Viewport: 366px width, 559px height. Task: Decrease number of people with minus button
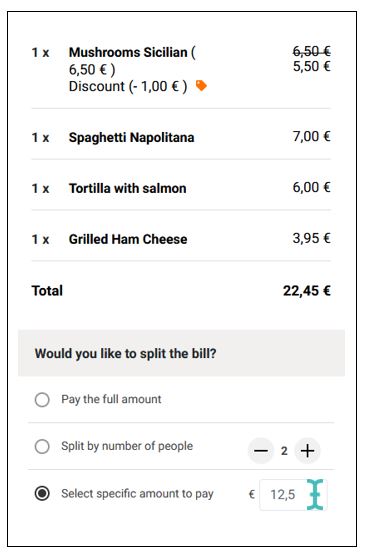point(261,451)
